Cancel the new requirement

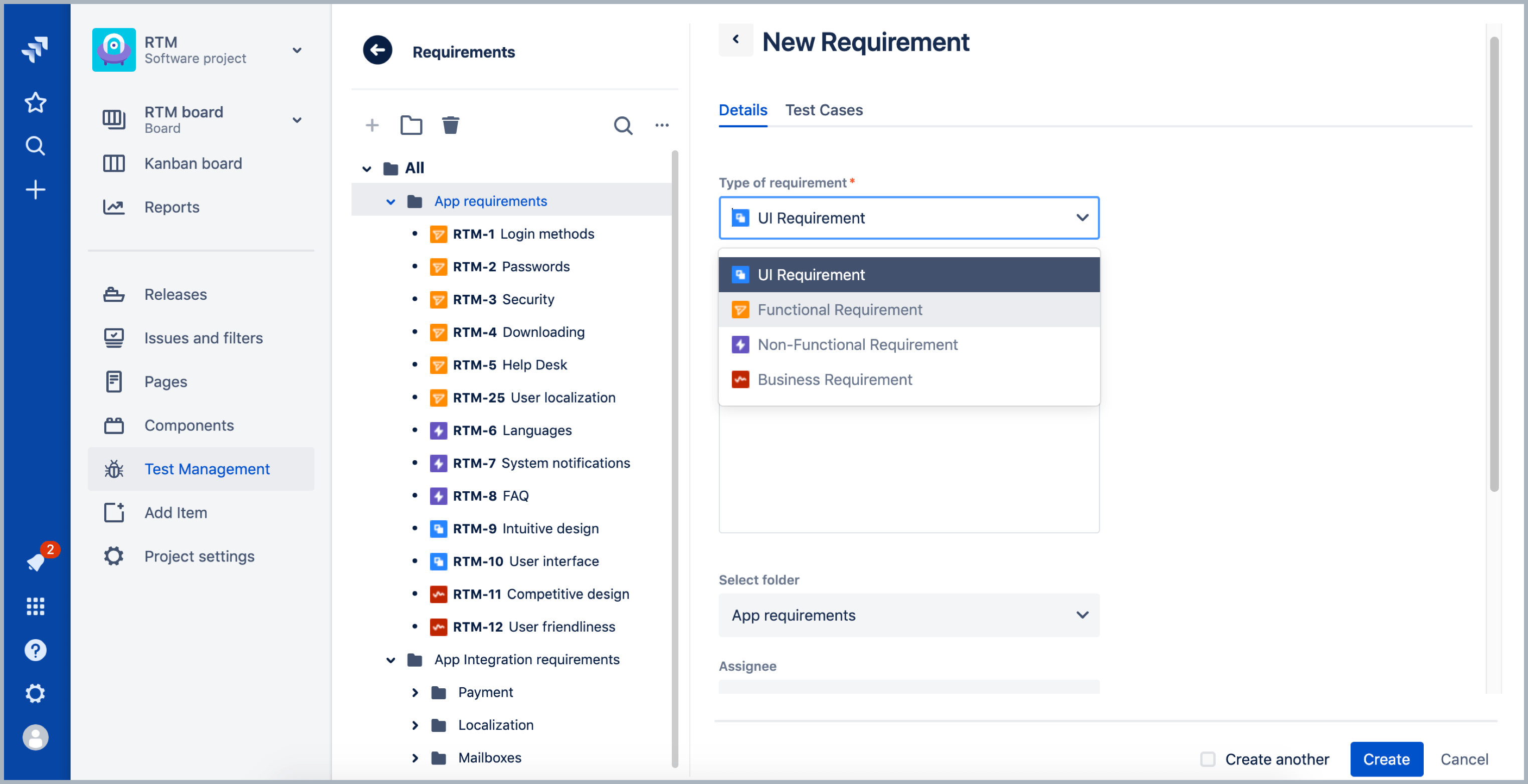tap(1464, 759)
